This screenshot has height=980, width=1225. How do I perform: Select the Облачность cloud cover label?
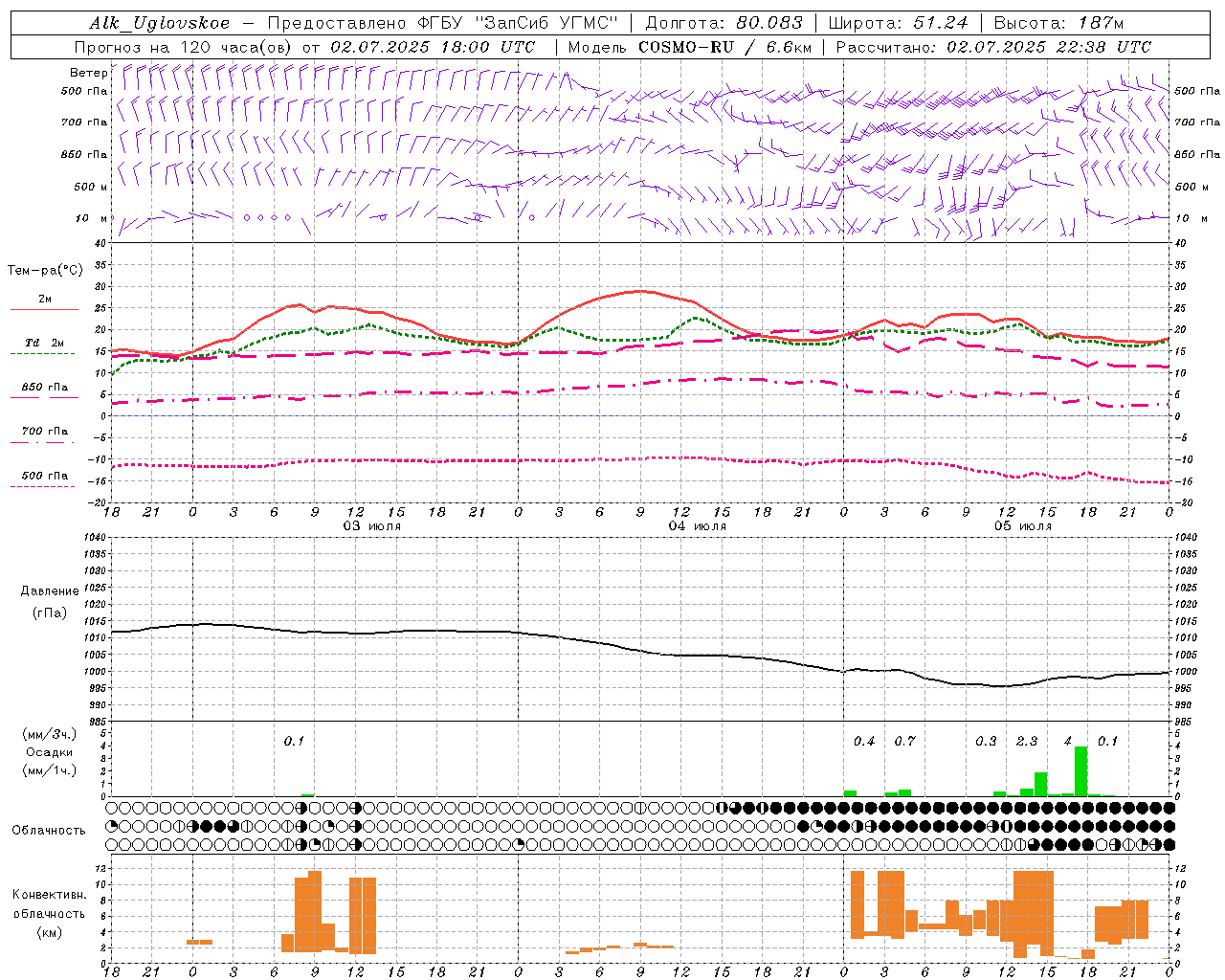(x=49, y=831)
